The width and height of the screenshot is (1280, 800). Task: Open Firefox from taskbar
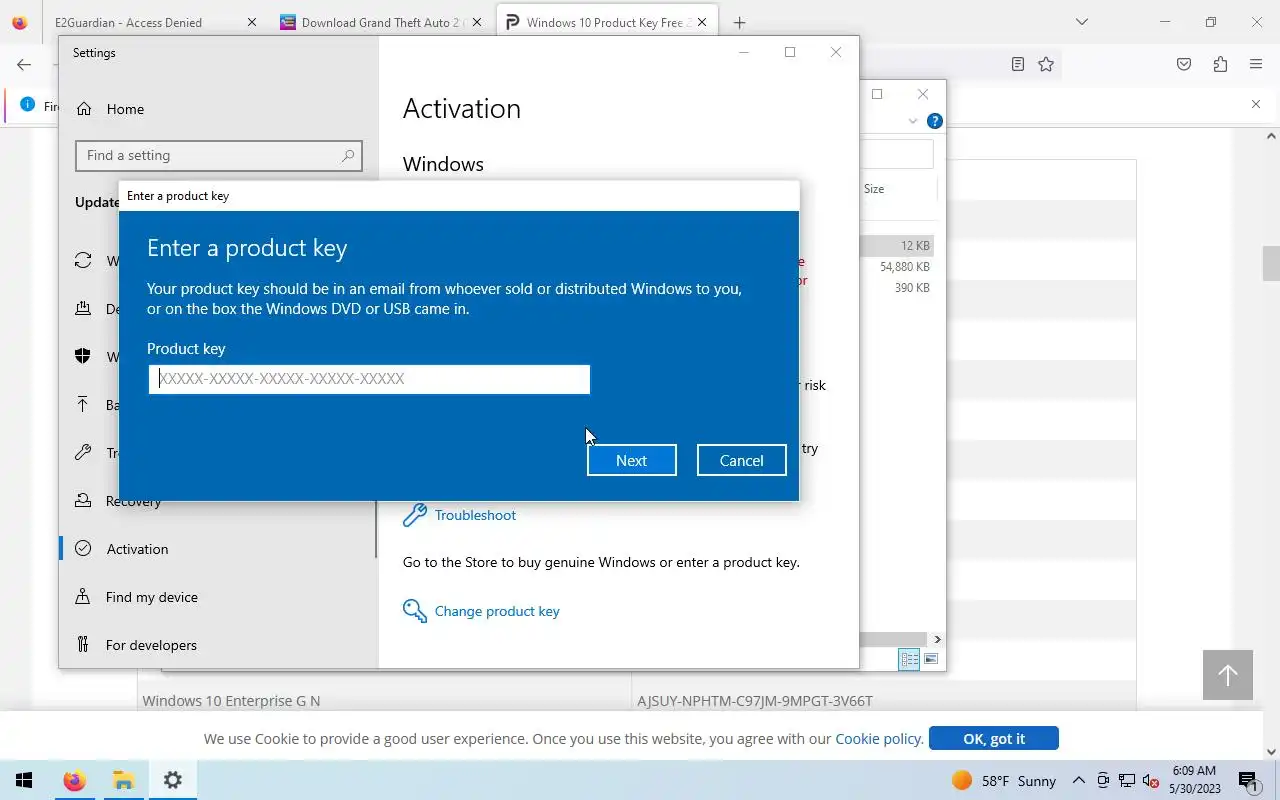click(74, 780)
